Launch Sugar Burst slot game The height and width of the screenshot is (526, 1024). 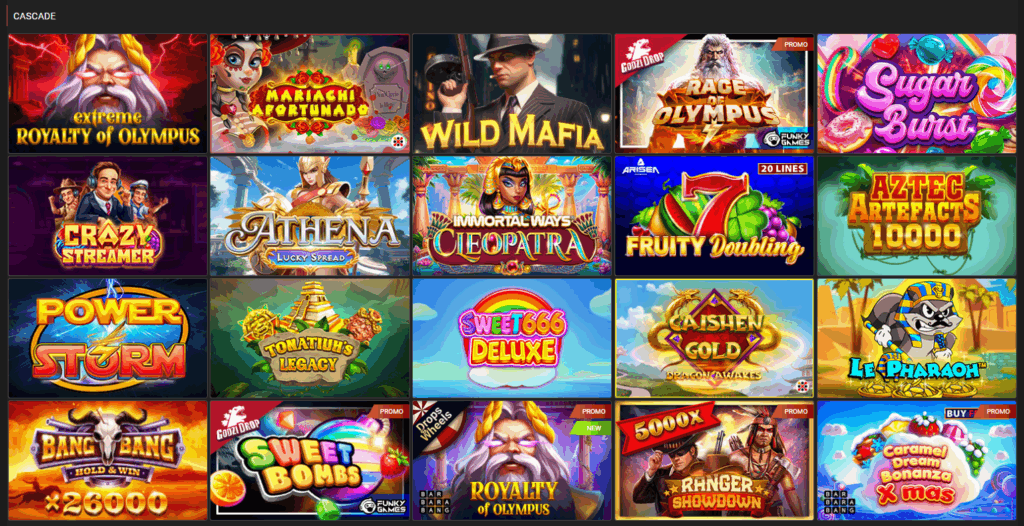[x=917, y=93]
